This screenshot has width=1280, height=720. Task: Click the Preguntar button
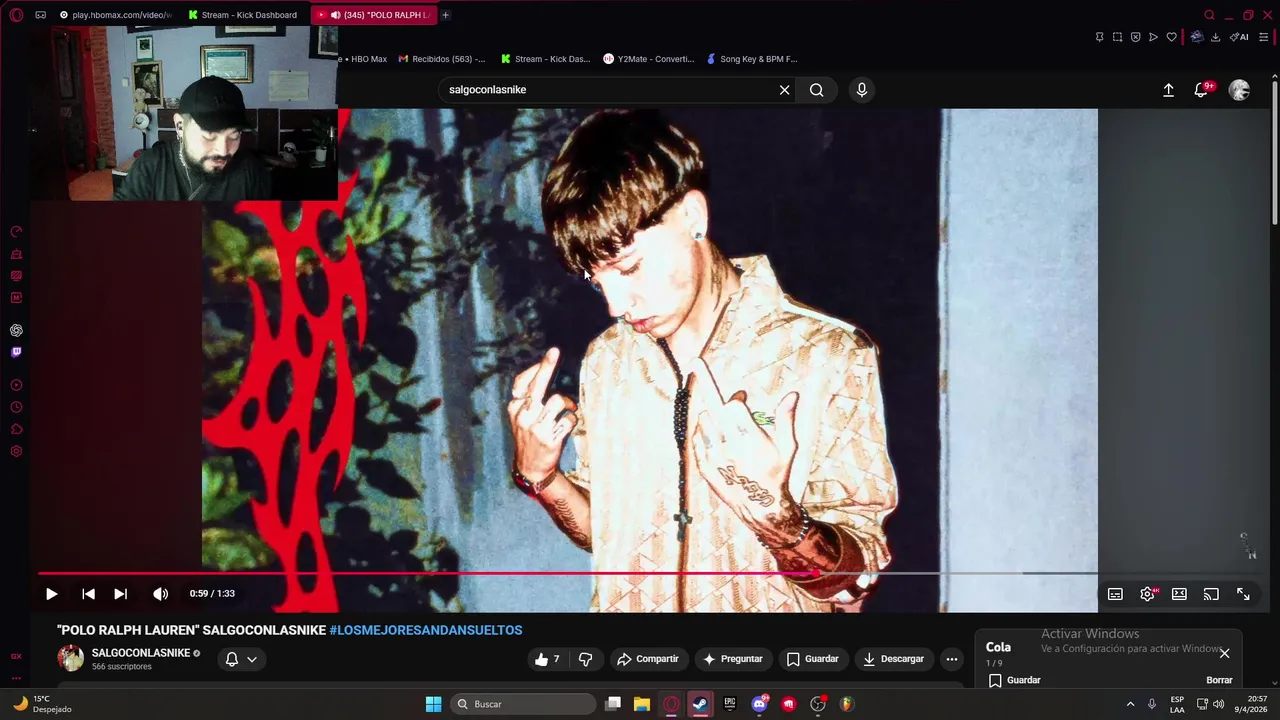(x=732, y=659)
